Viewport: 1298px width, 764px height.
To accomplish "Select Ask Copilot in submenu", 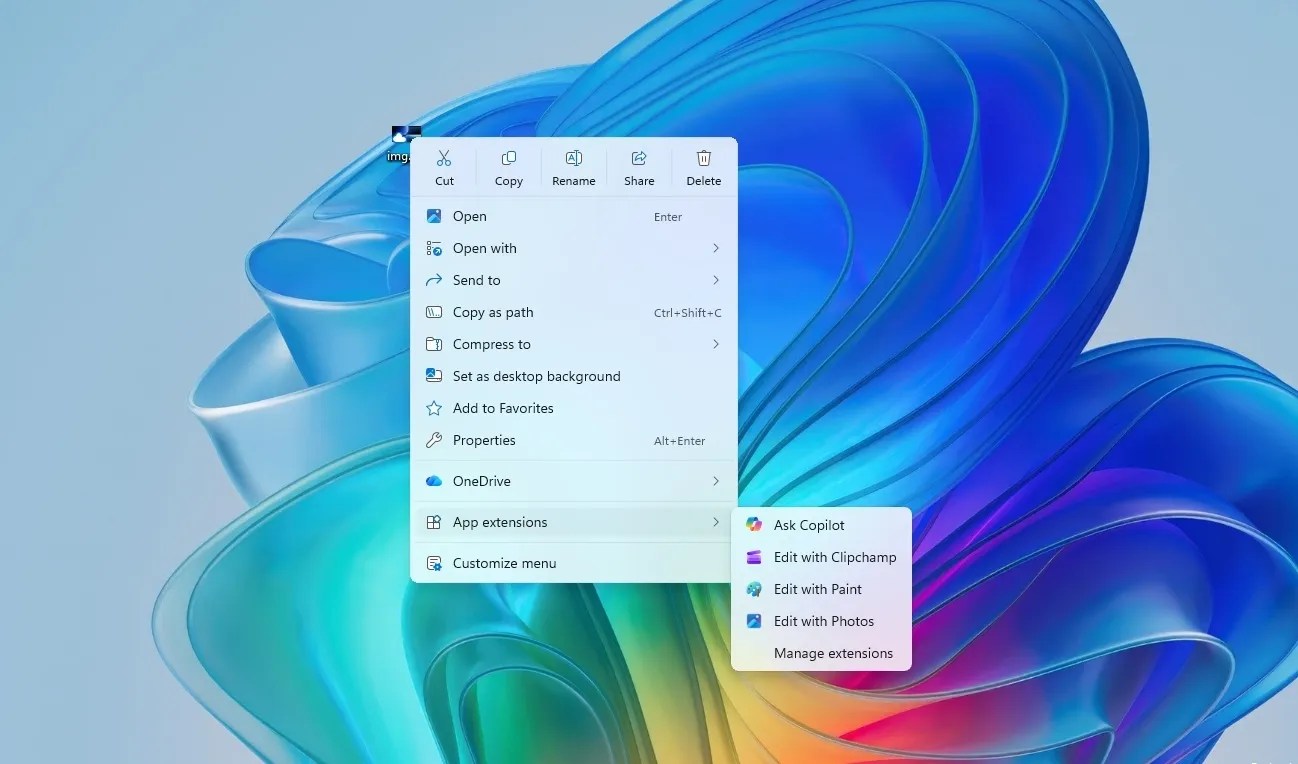I will 821,525.
